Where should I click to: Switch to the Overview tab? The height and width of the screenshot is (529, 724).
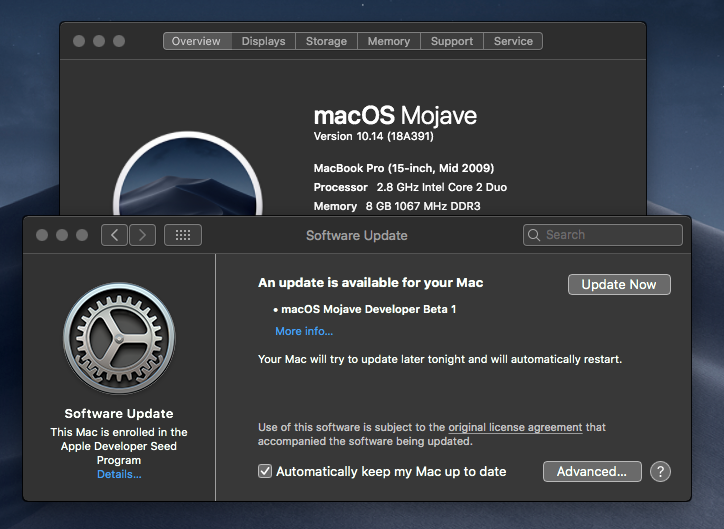[197, 41]
